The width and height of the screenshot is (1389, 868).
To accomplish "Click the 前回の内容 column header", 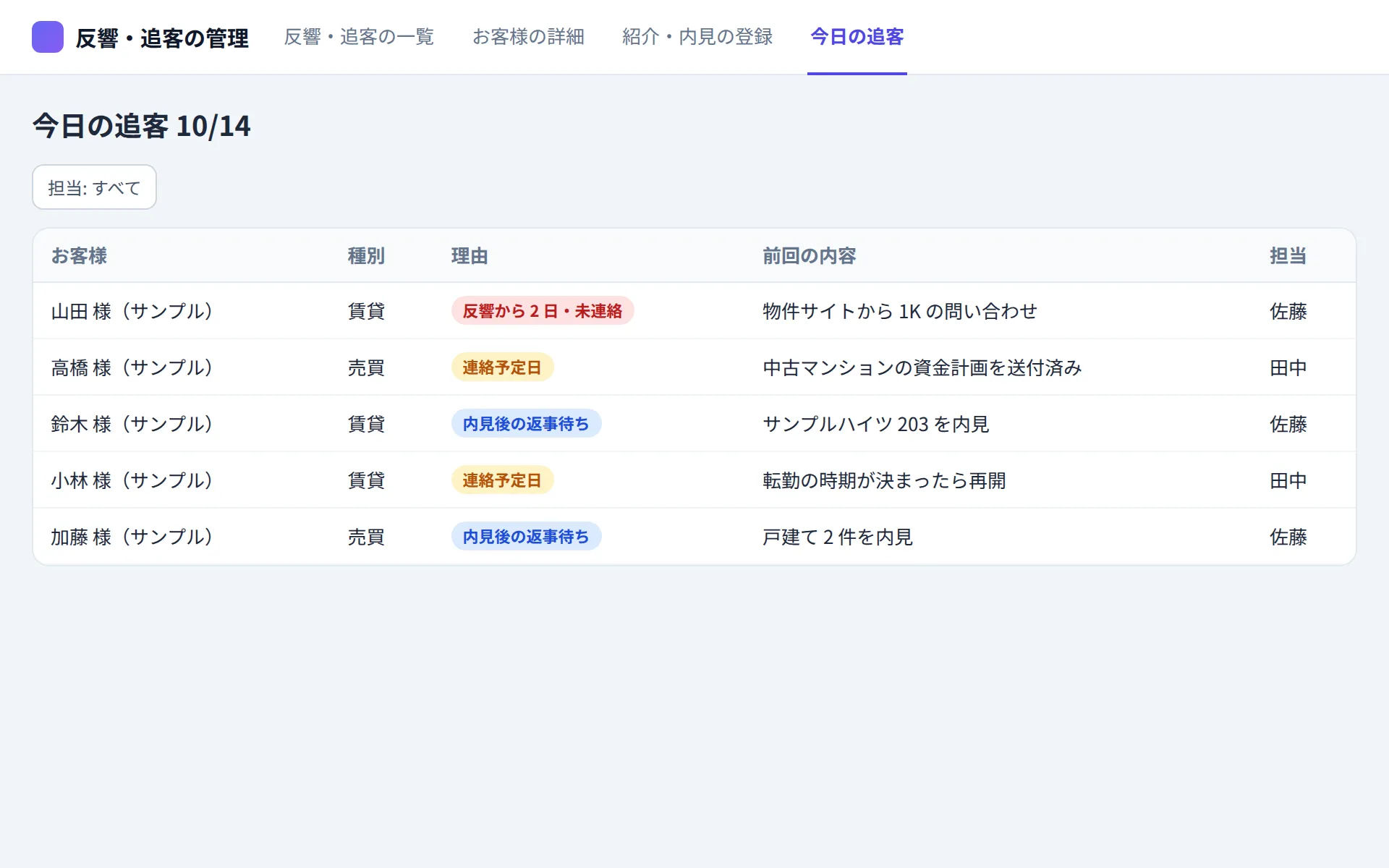I will click(x=810, y=256).
